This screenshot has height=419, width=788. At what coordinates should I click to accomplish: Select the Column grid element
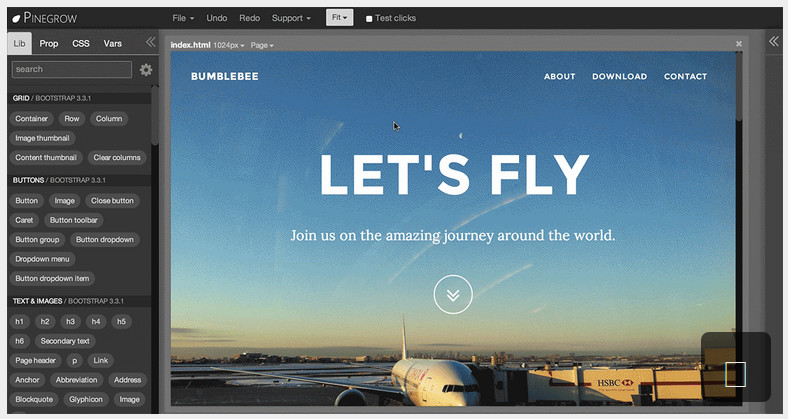[109, 119]
